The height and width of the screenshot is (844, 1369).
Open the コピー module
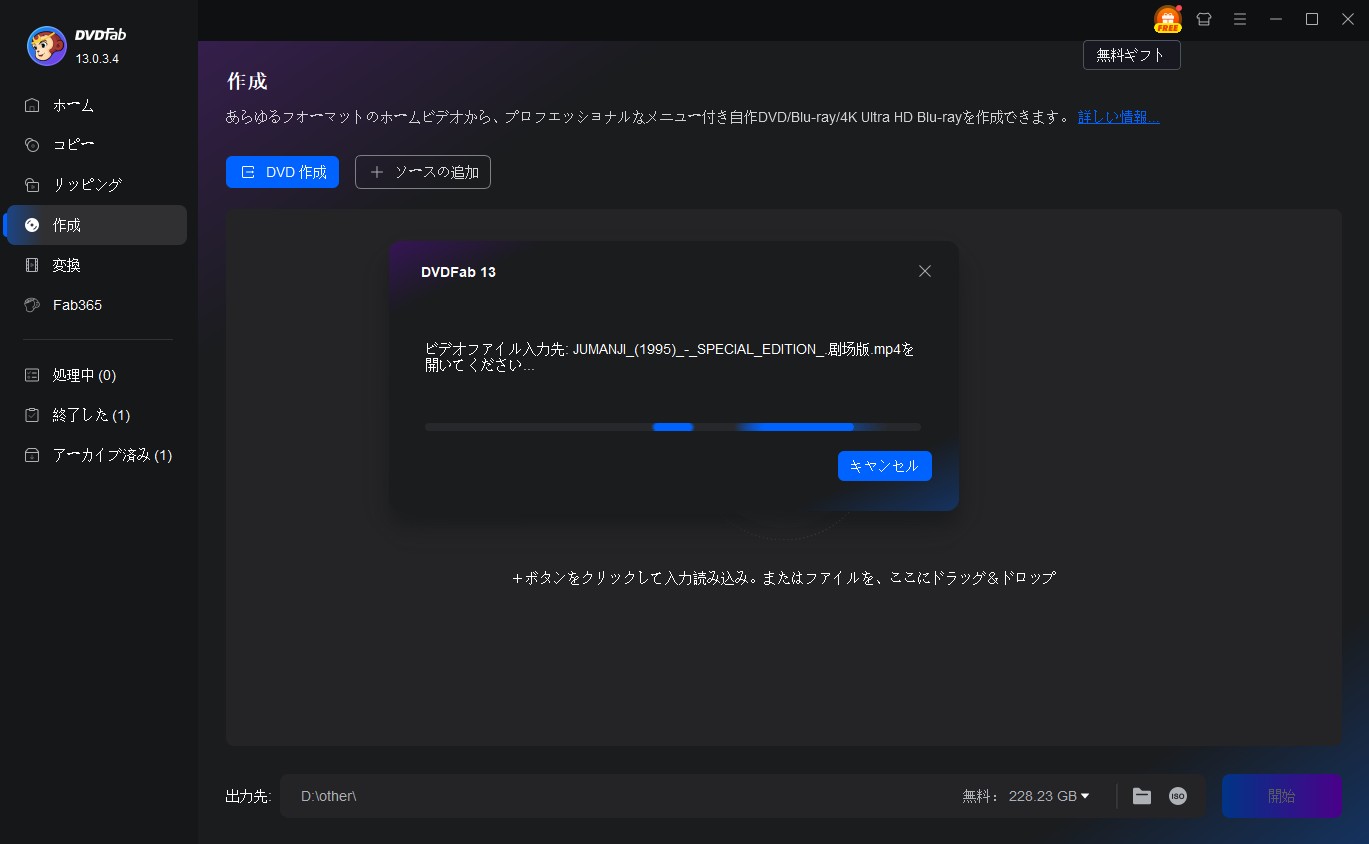pos(96,145)
